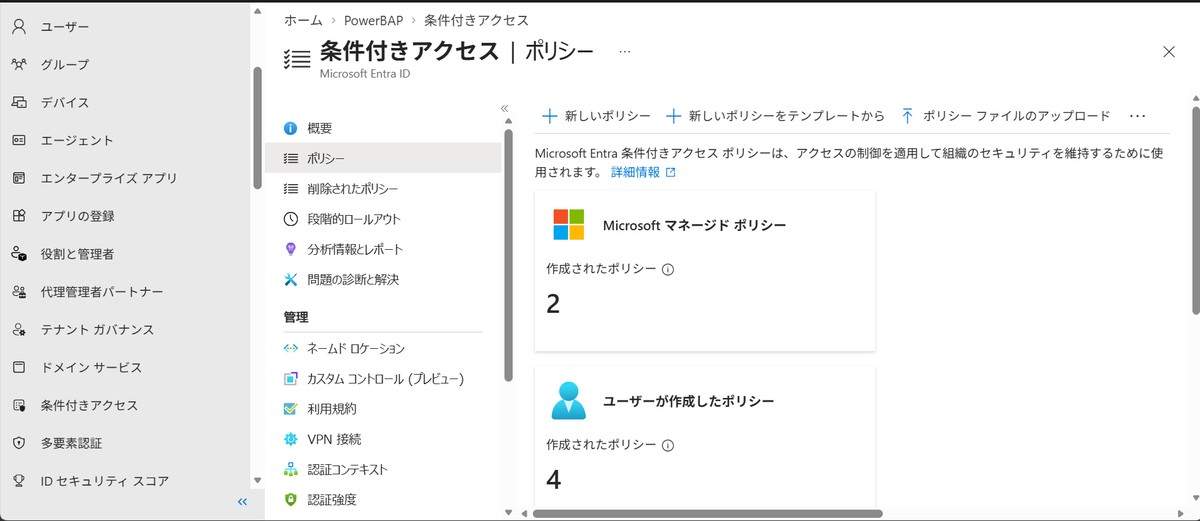Click the 利用規約 checkmark icon
Image resolution: width=1200 pixels, height=521 pixels.
(291, 409)
